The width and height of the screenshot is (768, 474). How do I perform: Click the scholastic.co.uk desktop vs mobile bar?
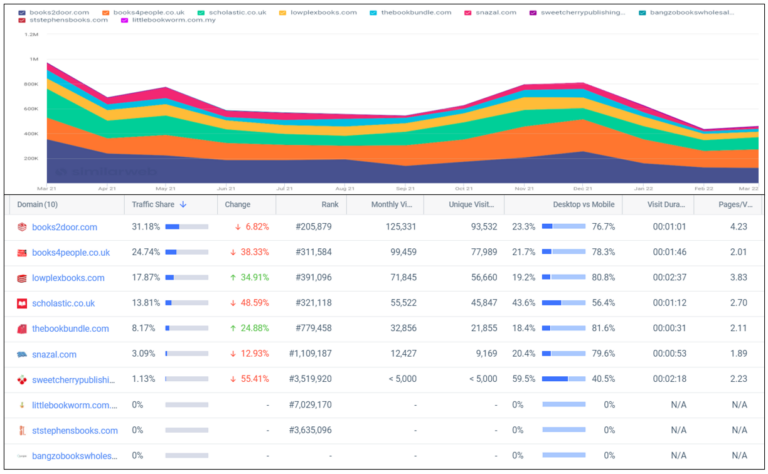[563, 303]
